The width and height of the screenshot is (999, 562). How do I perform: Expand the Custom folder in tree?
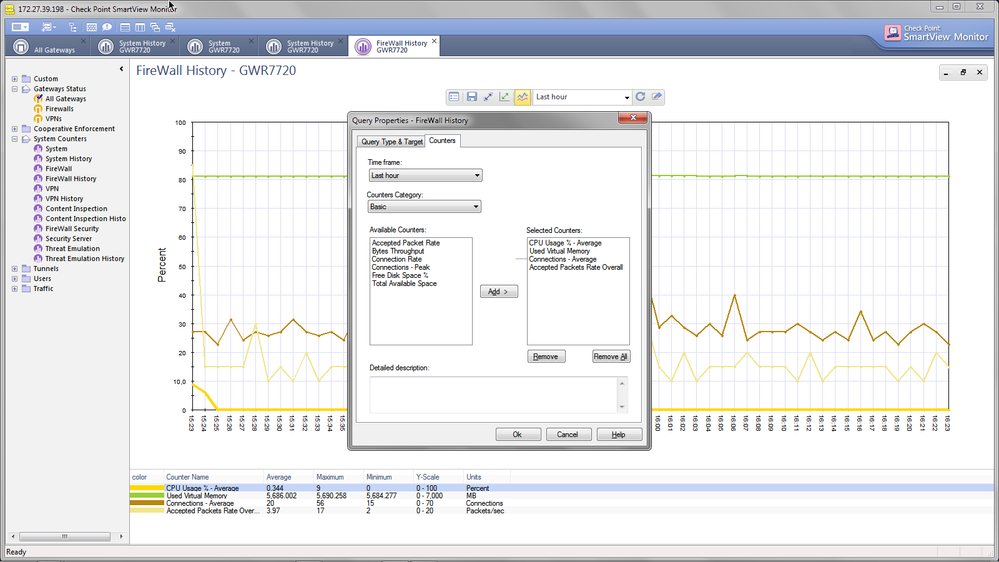tap(15, 79)
